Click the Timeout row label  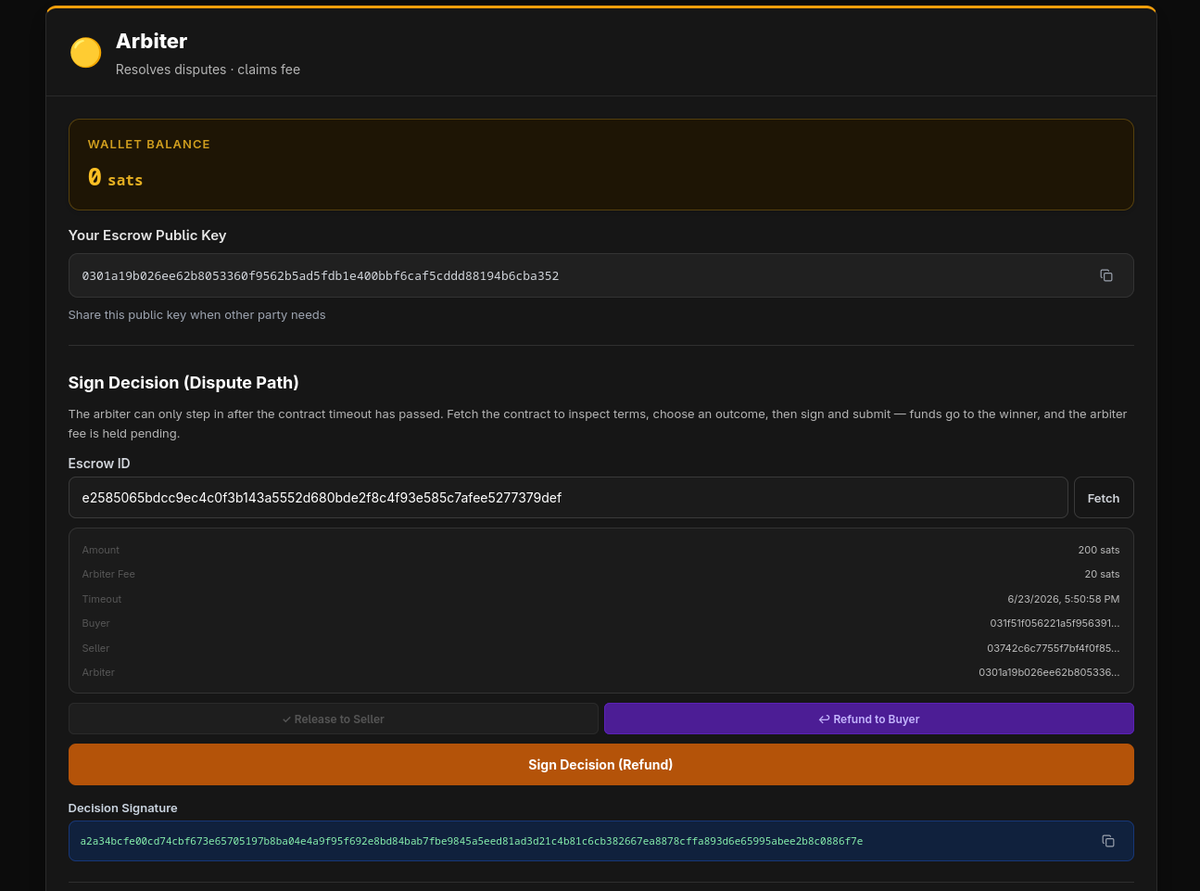(102, 599)
